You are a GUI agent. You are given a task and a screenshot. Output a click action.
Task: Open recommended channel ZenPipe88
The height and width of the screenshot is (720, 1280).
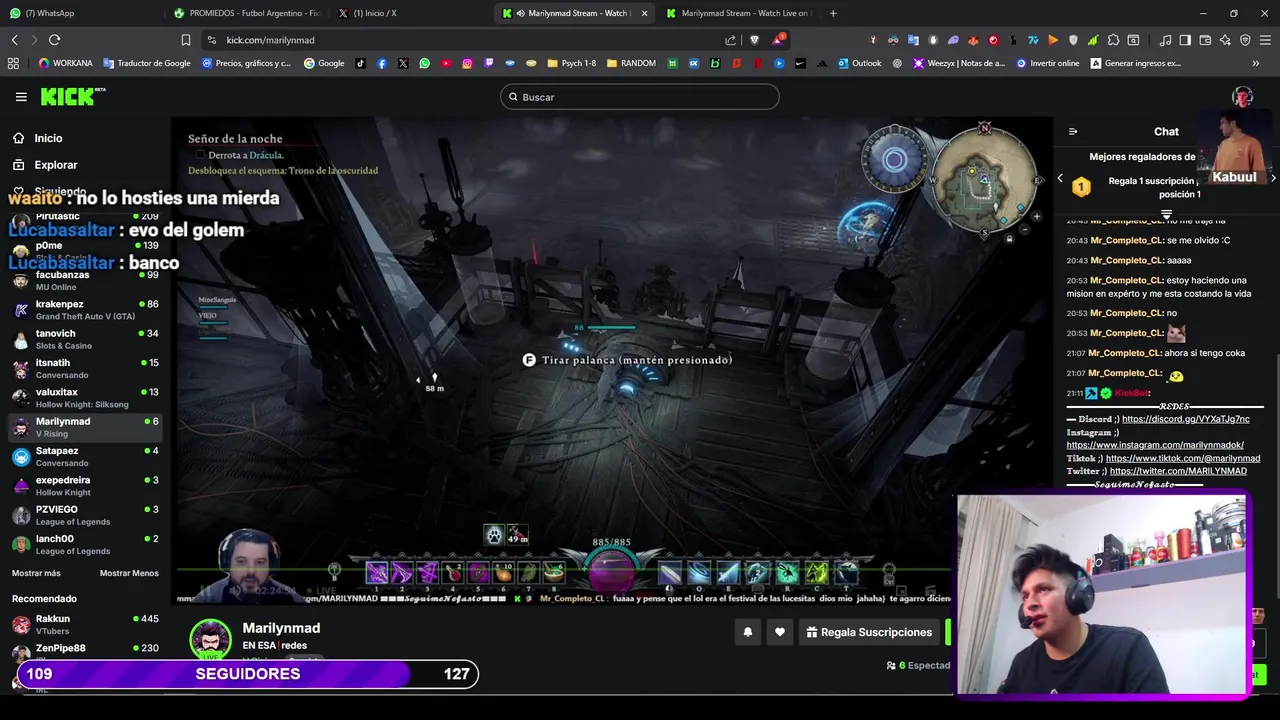(85, 654)
